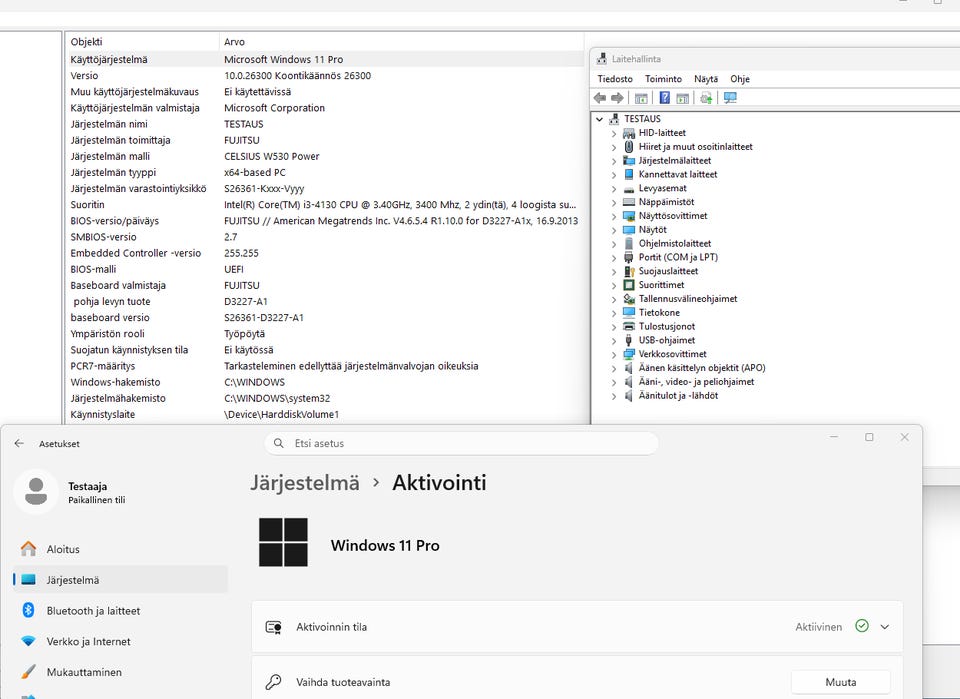Expand the Aktivoinnin tila section chevron

pyautogui.click(x=885, y=627)
